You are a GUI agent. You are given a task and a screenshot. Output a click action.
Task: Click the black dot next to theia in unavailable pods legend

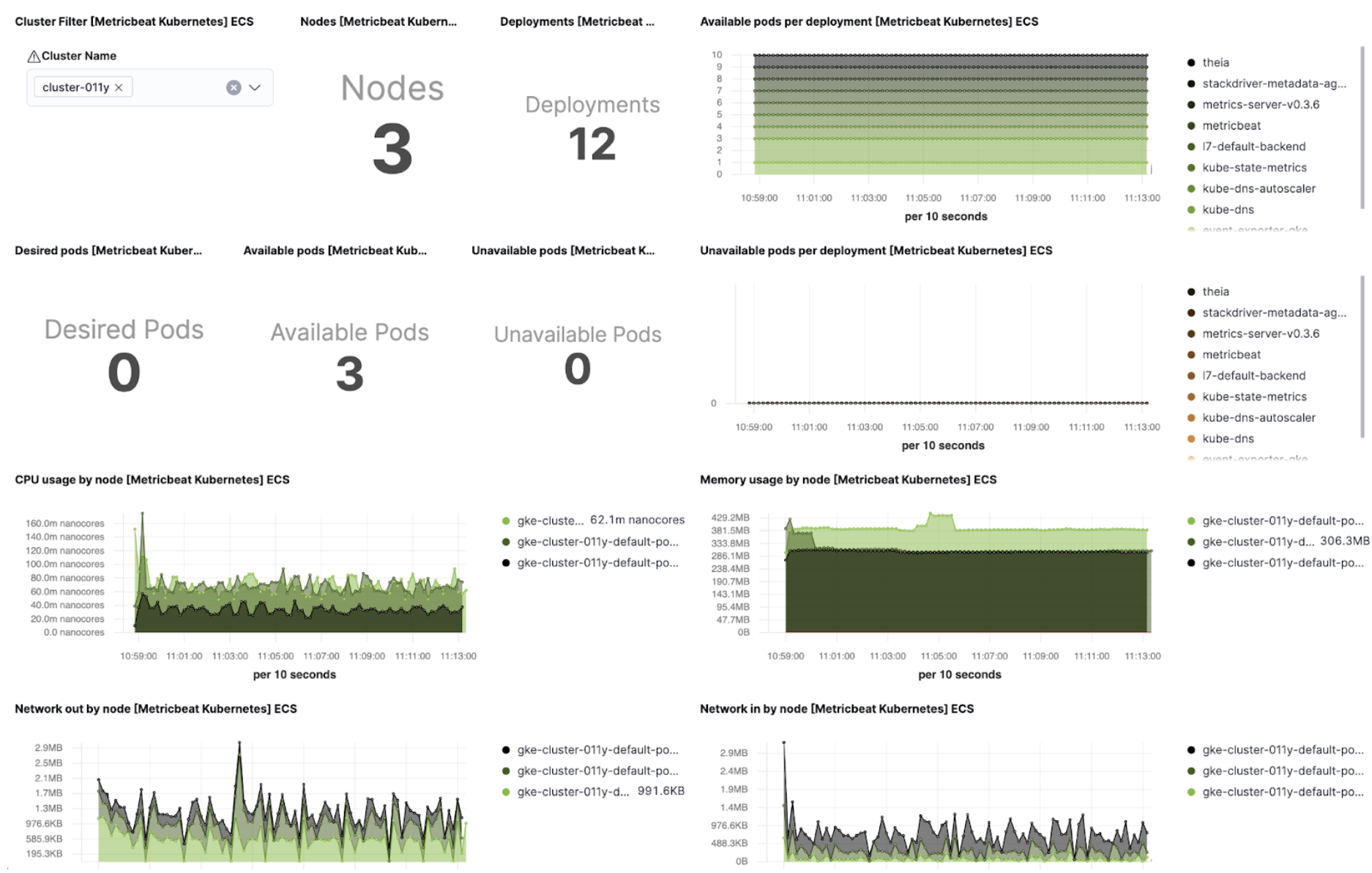pos(1192,291)
